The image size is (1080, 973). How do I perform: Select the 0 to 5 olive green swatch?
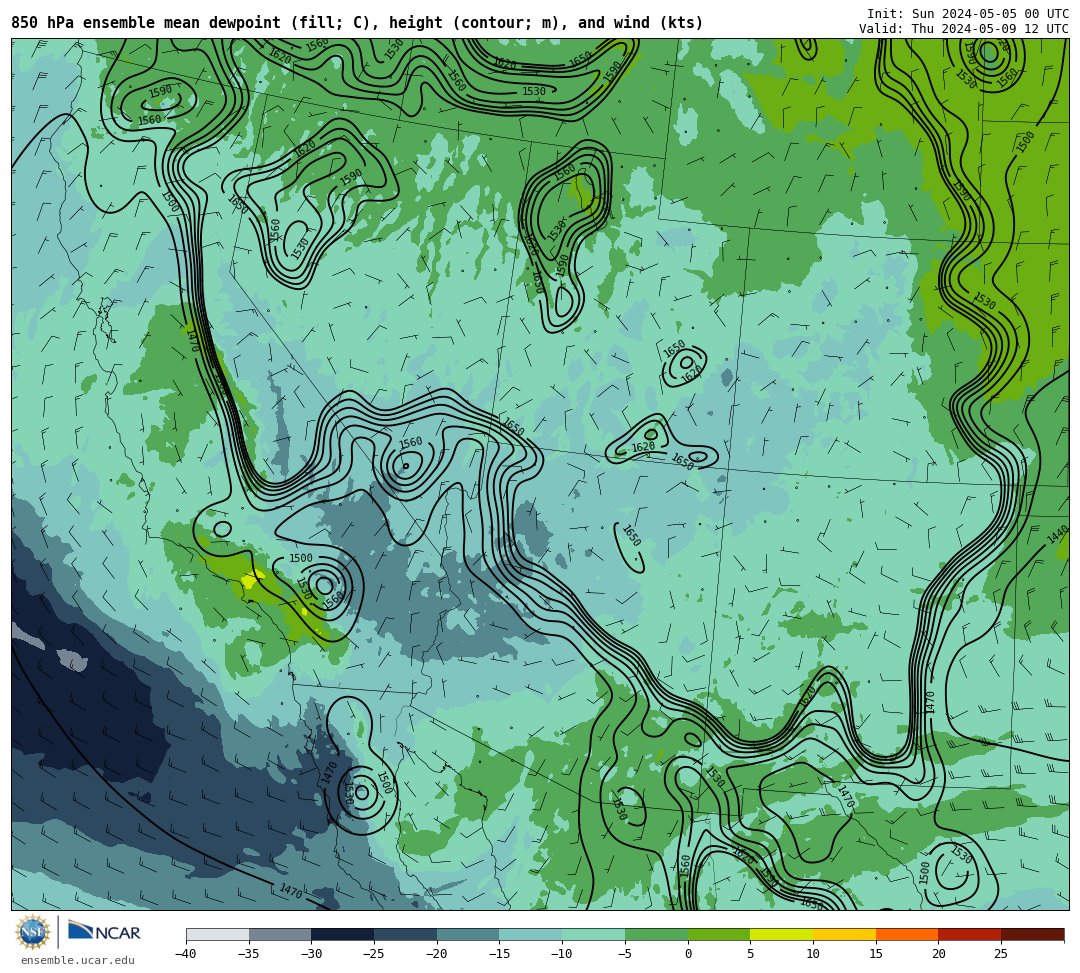tap(719, 934)
